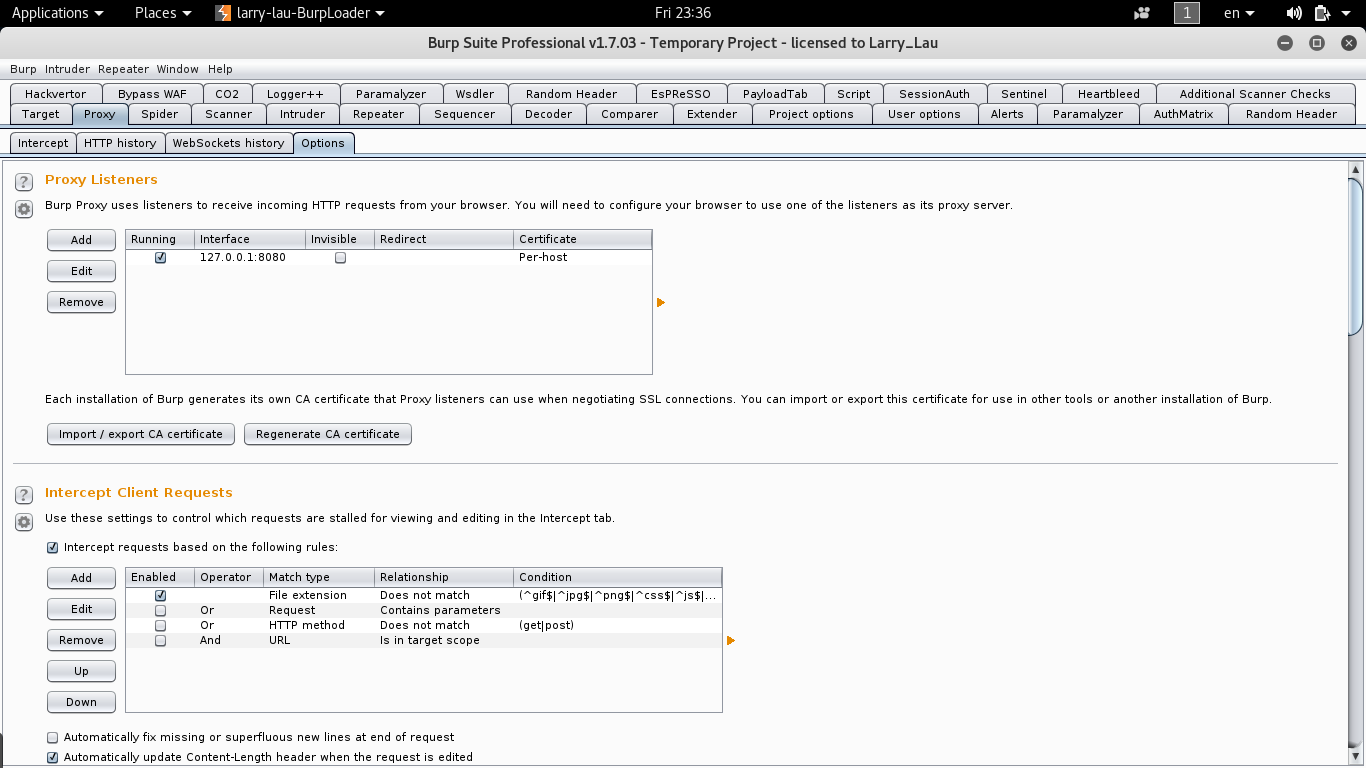The height and width of the screenshot is (768, 1366).
Task: Add a new intercept client request rule
Action: point(81,578)
